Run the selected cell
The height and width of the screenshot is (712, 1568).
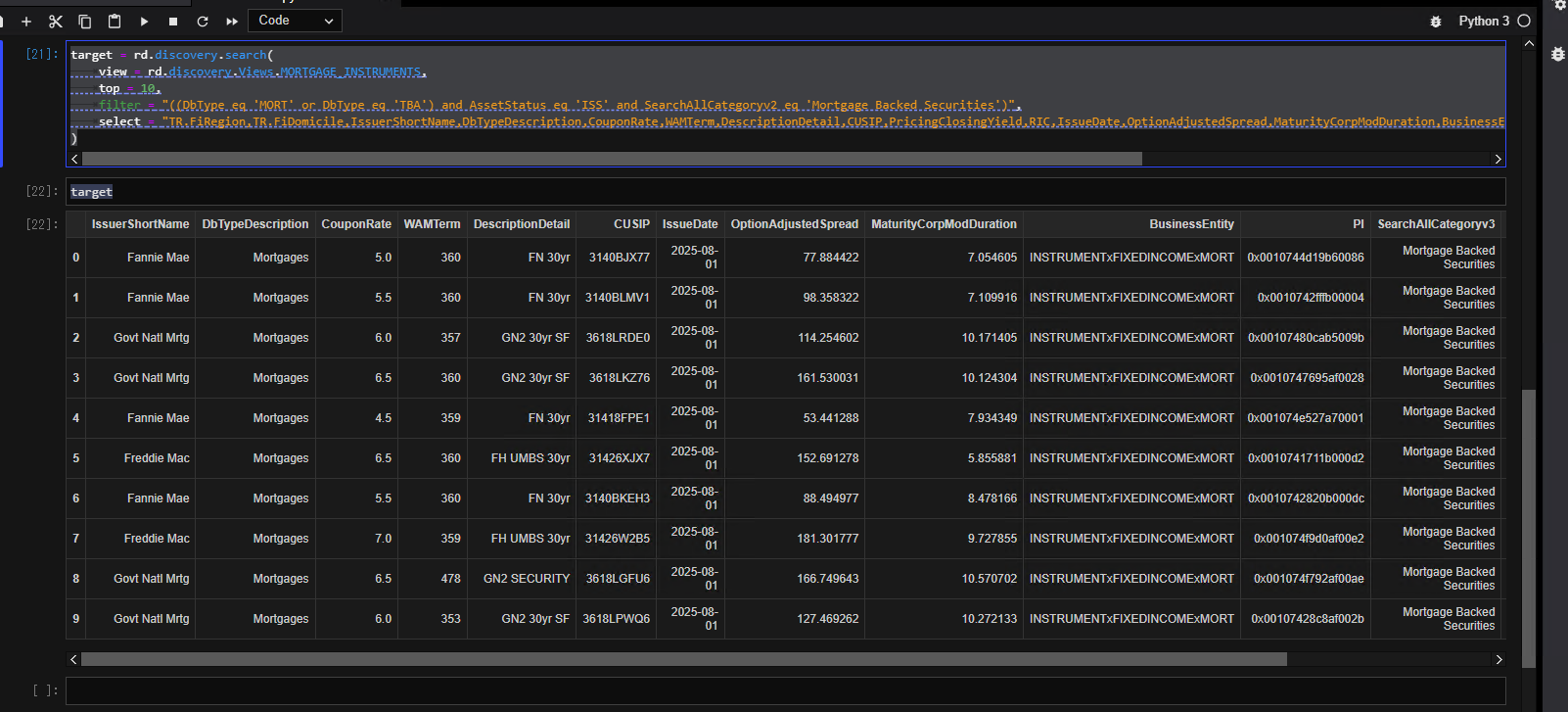[x=144, y=21]
